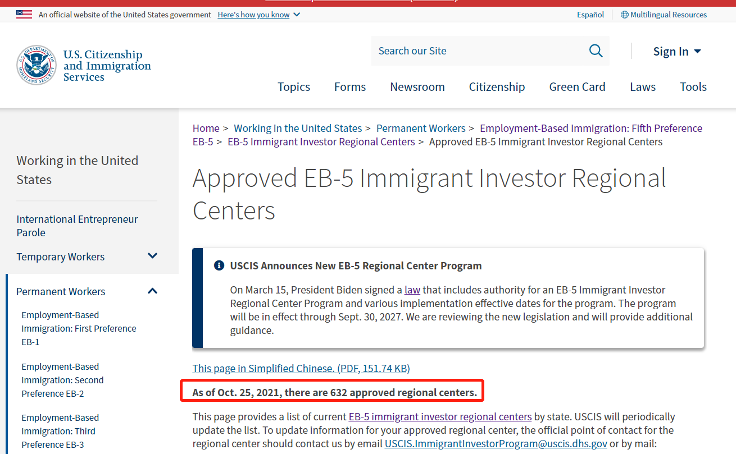Open Permanent Workers sidebar link
This screenshot has width=736, height=454.
[61, 292]
